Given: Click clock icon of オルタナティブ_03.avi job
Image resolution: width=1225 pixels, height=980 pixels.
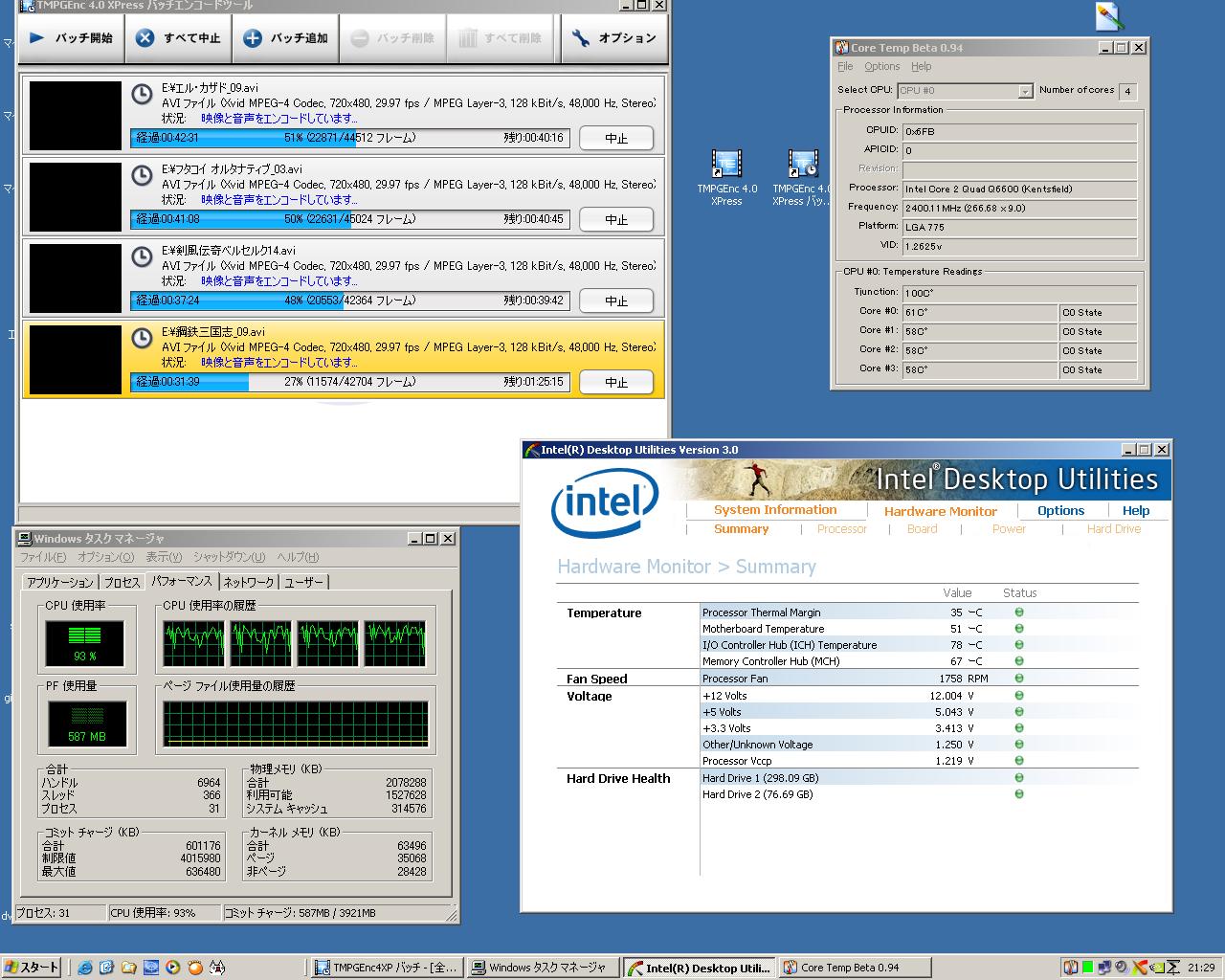Looking at the screenshot, I should pos(142,175).
